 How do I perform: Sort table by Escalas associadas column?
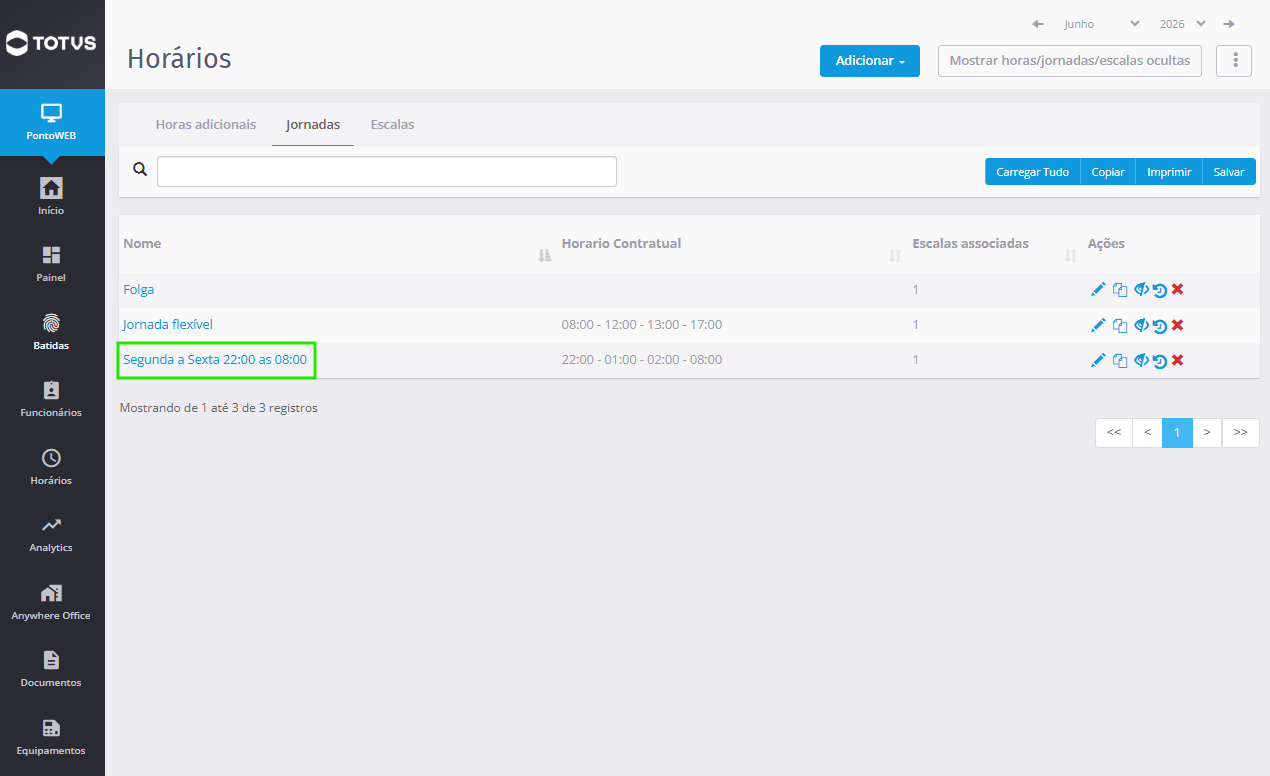click(x=1070, y=256)
